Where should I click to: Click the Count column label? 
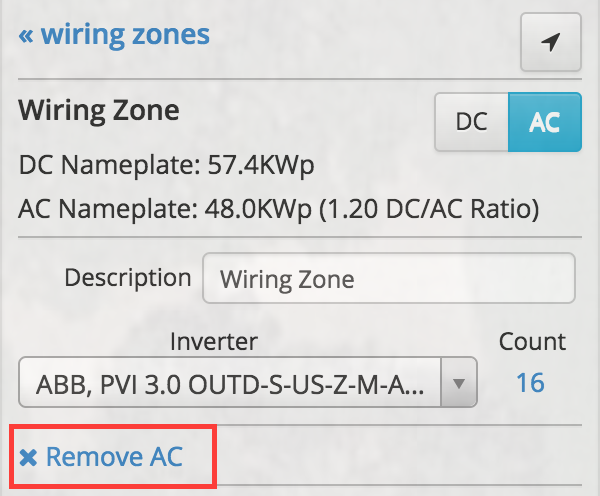pyautogui.click(x=532, y=342)
